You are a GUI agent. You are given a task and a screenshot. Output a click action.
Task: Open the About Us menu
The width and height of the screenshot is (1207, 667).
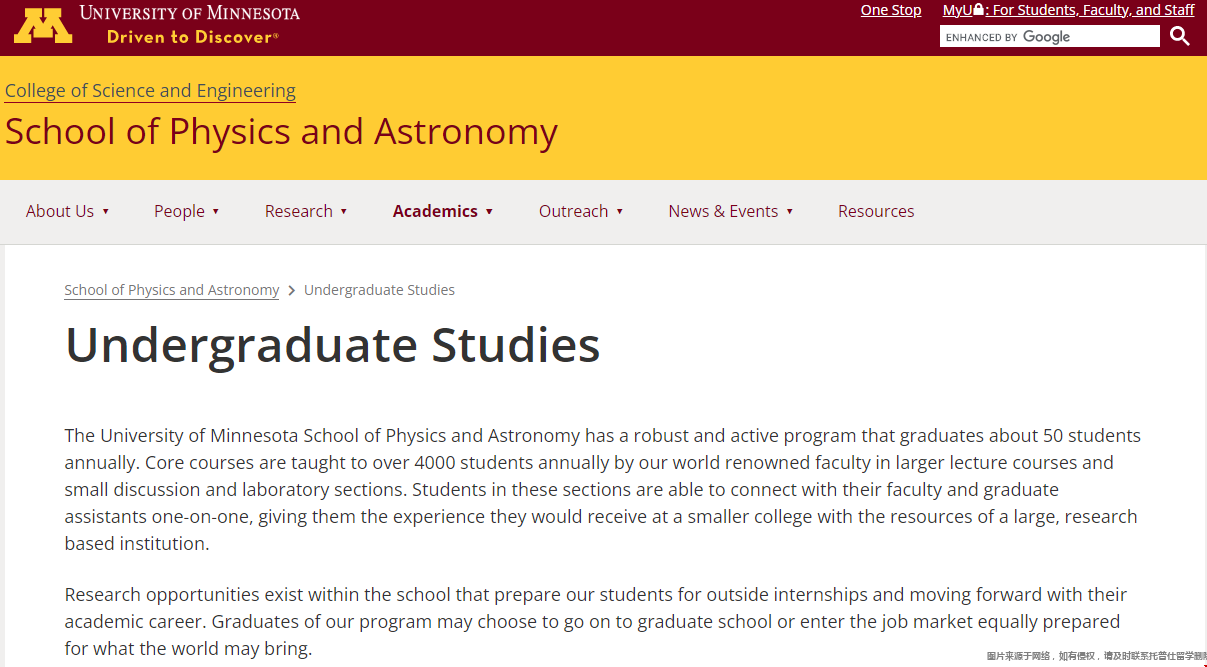coord(60,211)
